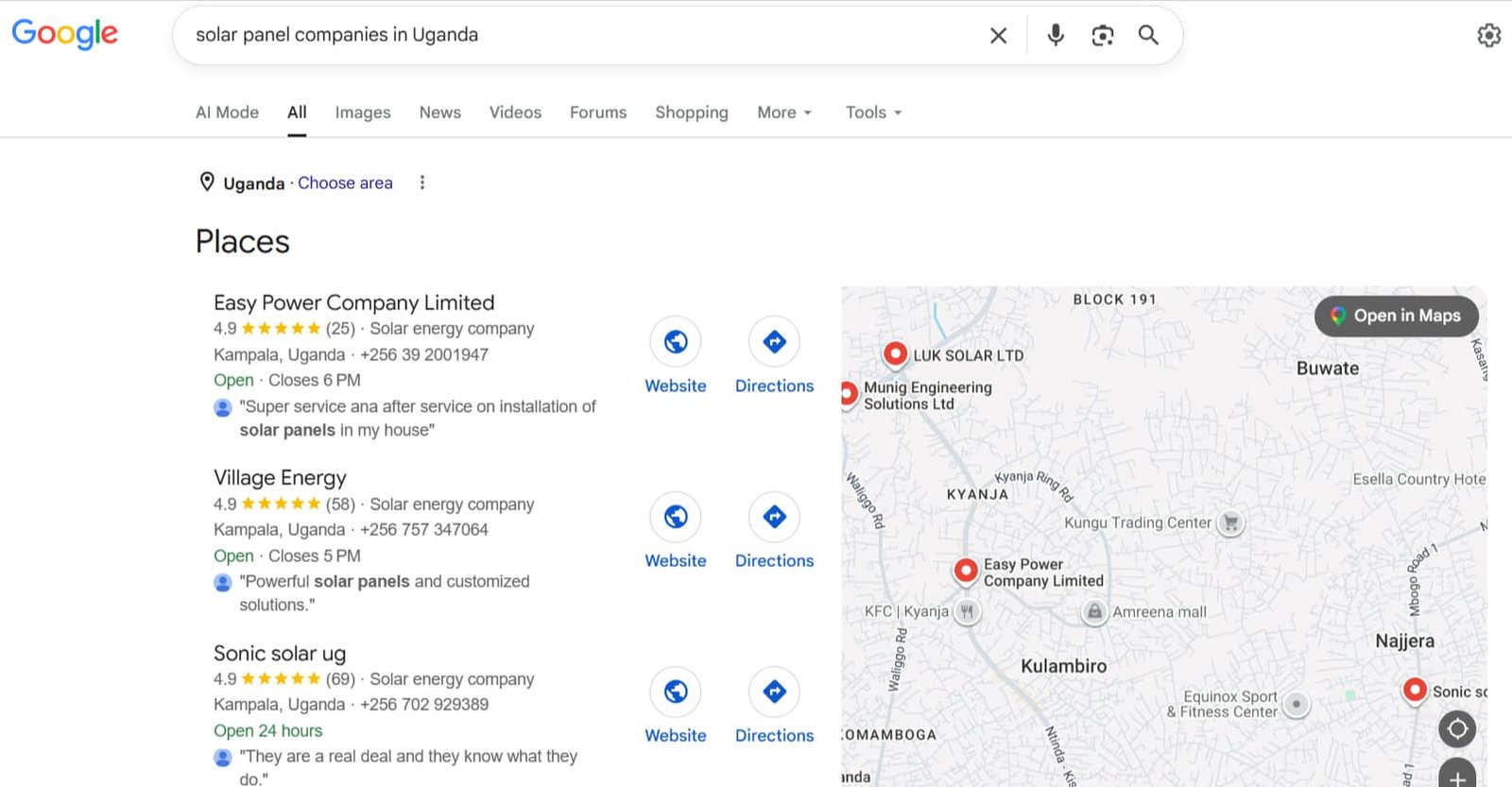Click Village Energy directions arrow icon

click(x=774, y=516)
